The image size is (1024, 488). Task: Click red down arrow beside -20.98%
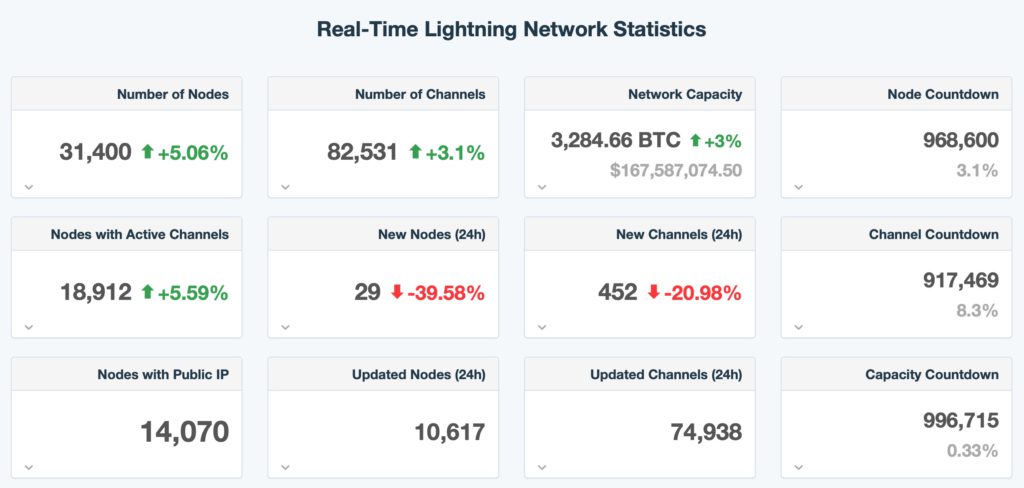click(x=654, y=292)
